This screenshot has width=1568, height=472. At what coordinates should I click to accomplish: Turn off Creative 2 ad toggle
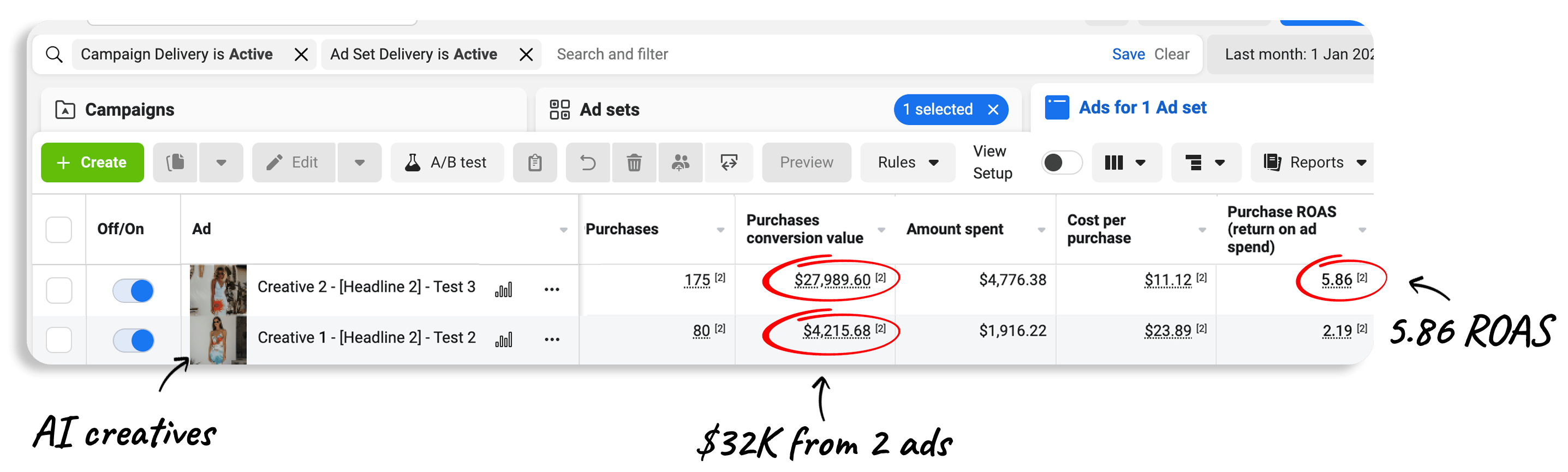pos(133,290)
